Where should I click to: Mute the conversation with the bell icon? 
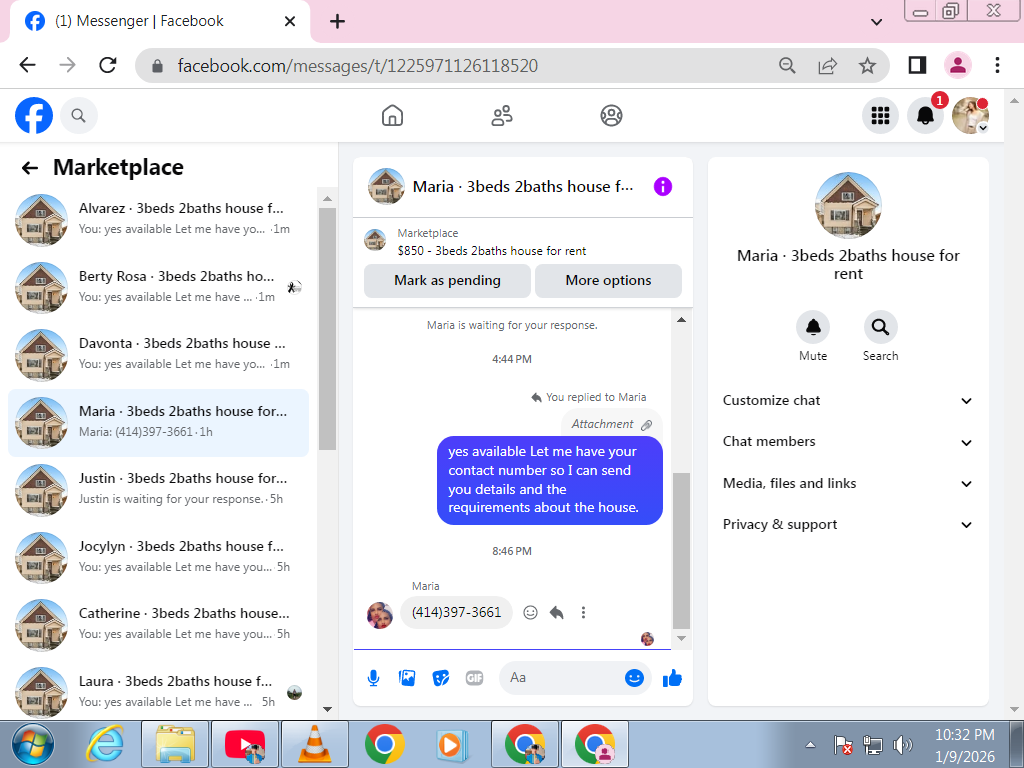pos(813,327)
